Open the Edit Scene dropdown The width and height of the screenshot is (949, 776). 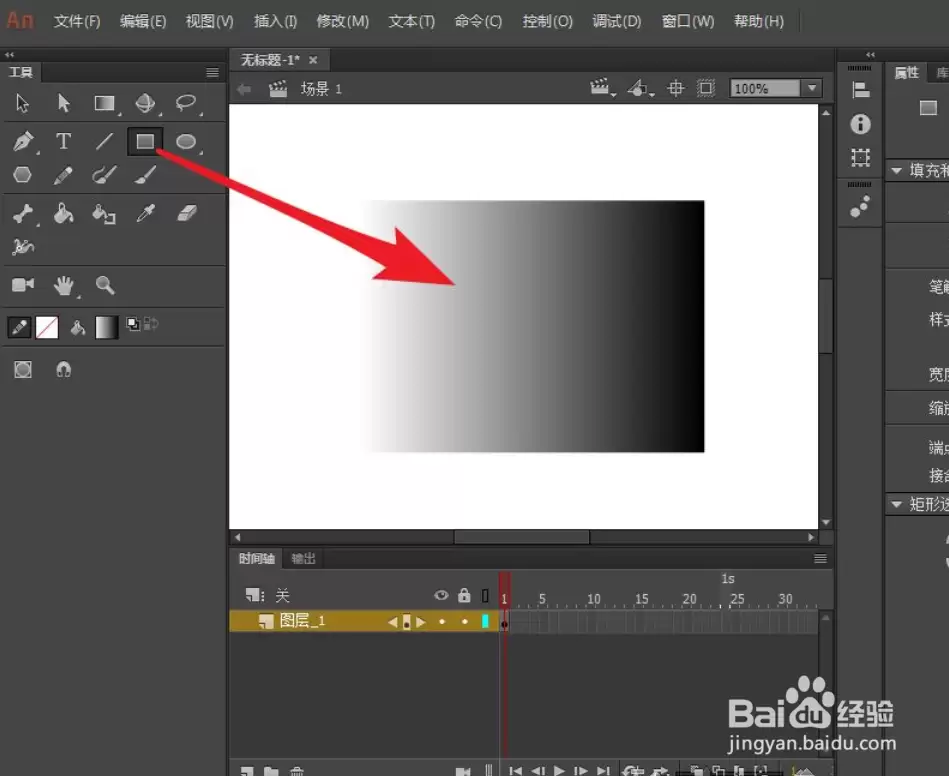click(602, 88)
